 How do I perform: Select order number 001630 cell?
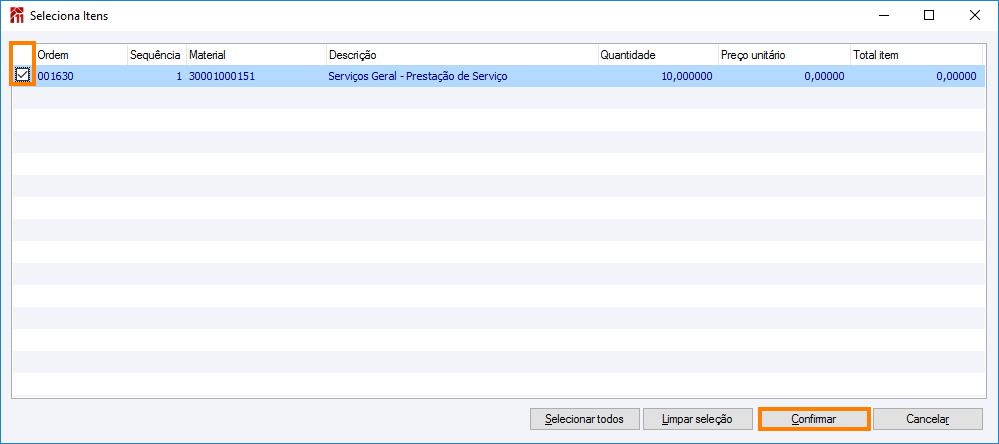pyautogui.click(x=56, y=76)
